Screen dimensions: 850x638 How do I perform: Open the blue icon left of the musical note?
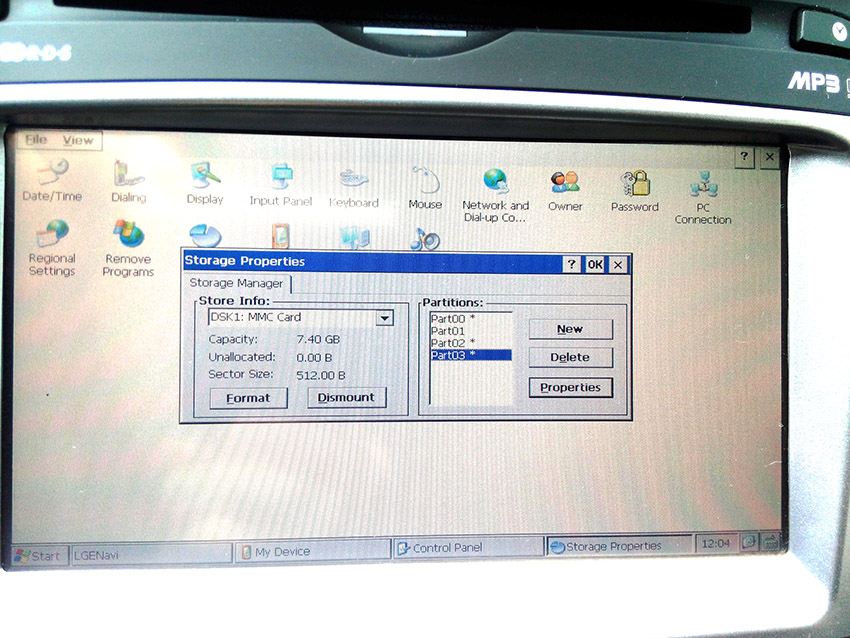355,238
